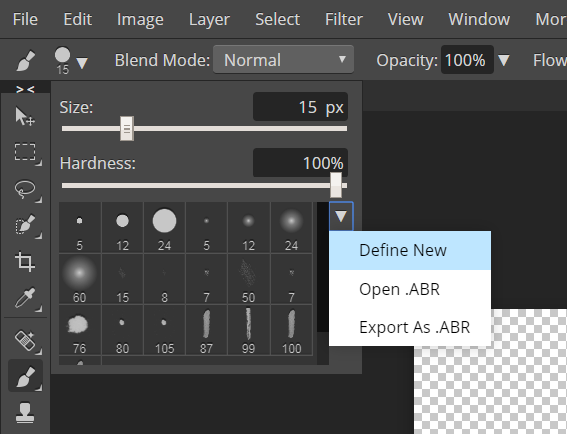Collapse the toolbar with the arrows toggle

25,88
